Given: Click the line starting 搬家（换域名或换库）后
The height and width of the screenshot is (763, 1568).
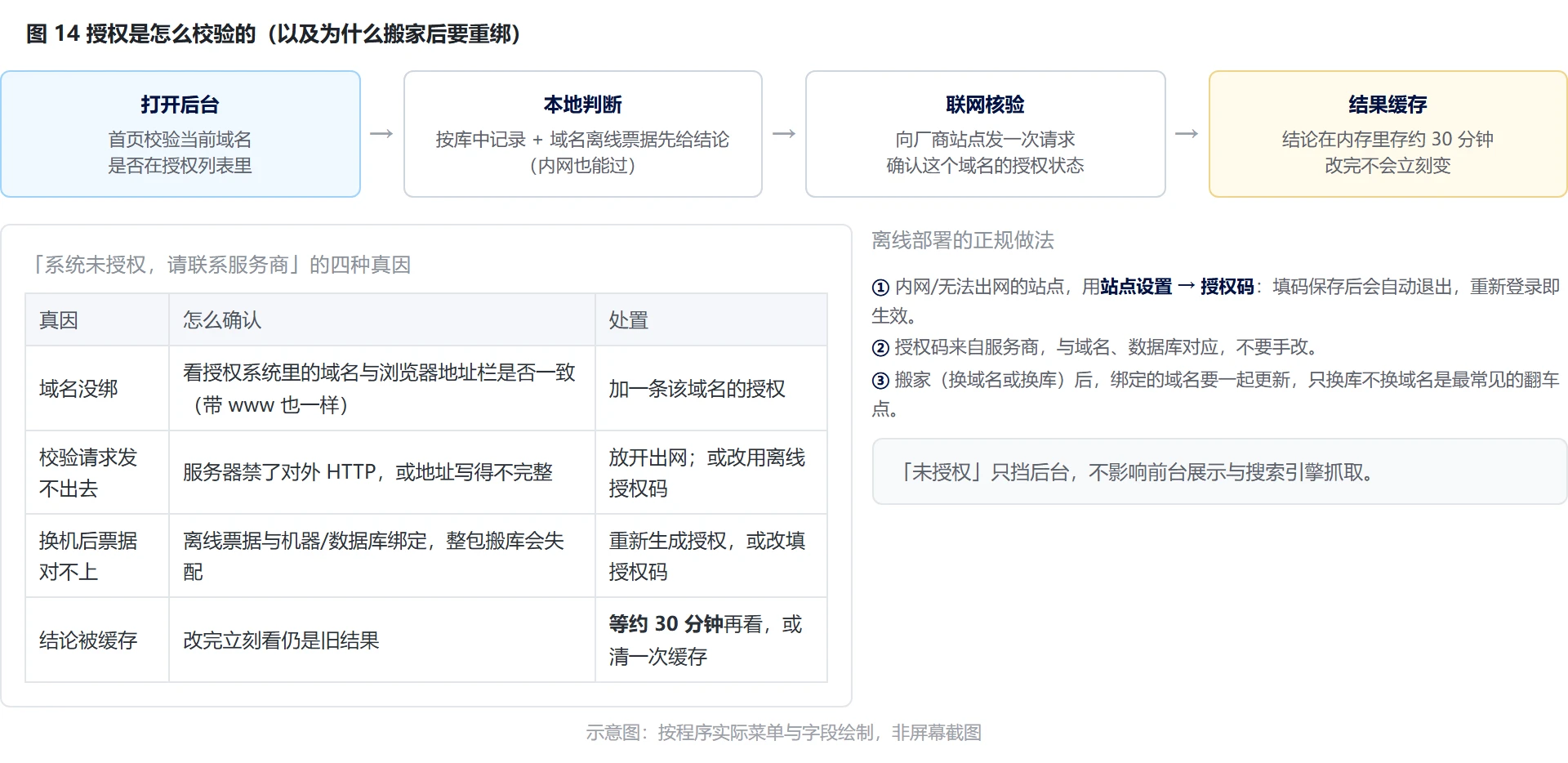Looking at the screenshot, I should coord(1215,394).
